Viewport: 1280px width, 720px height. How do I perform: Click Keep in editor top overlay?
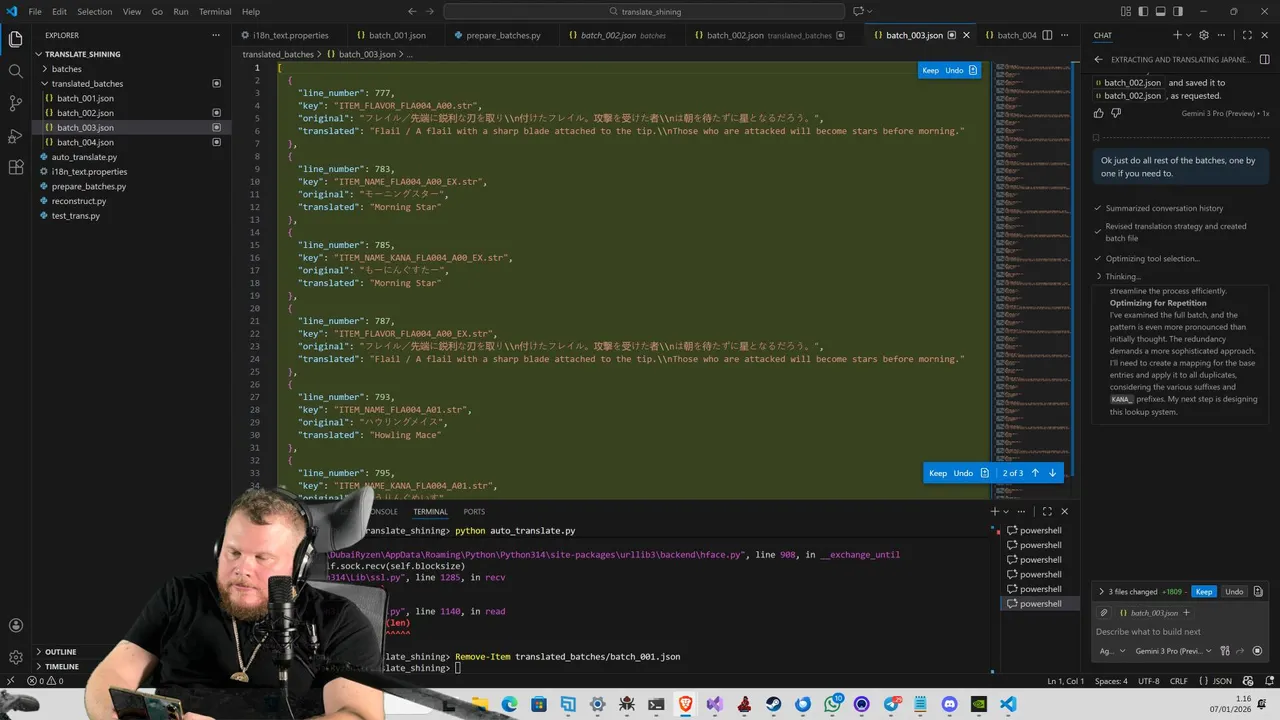(x=930, y=70)
